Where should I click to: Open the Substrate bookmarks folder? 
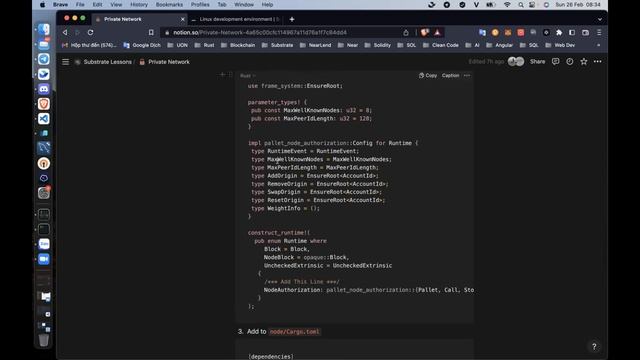click(277, 45)
